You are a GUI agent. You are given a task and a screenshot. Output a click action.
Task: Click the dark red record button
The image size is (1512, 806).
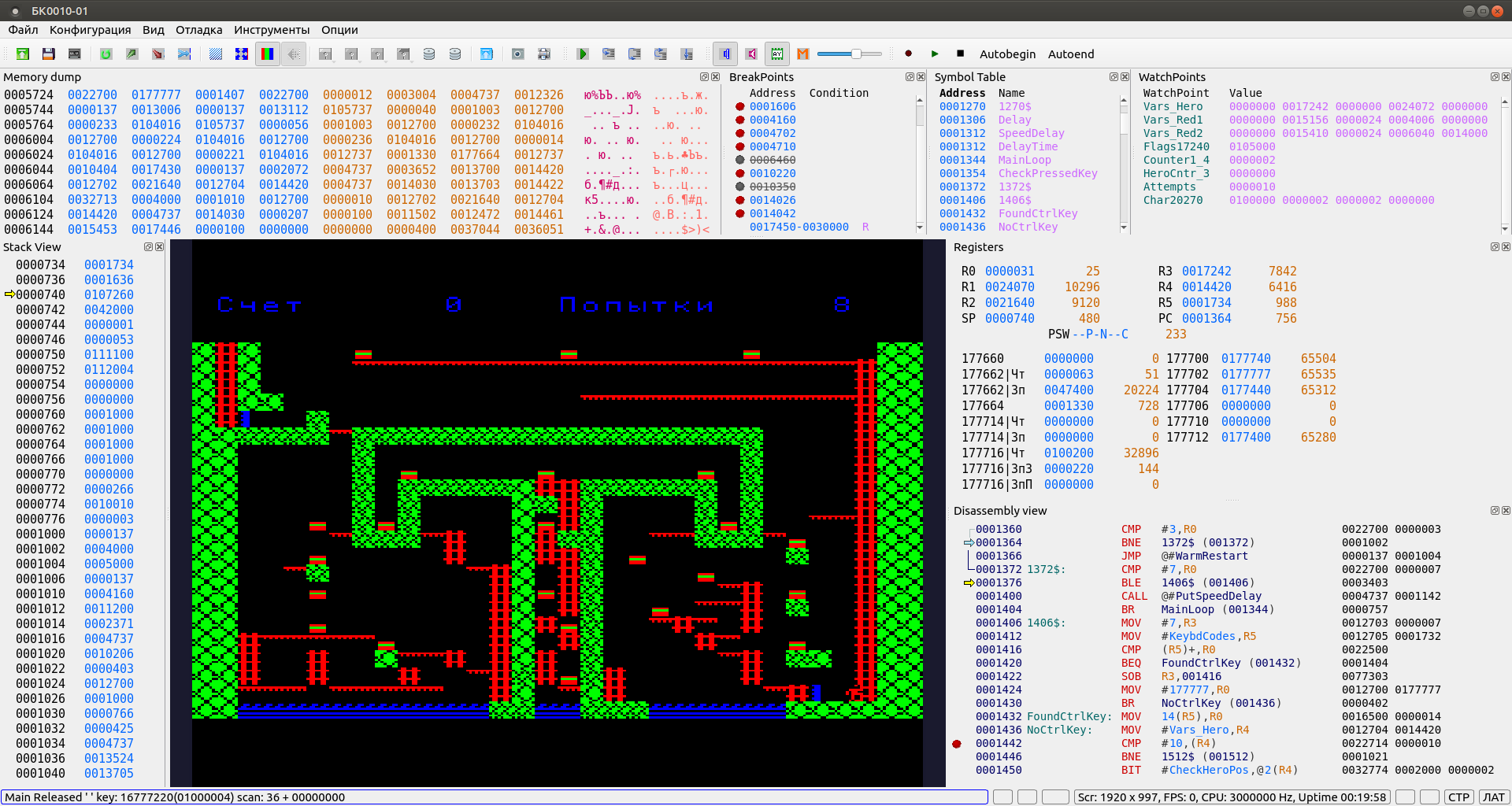[x=909, y=54]
